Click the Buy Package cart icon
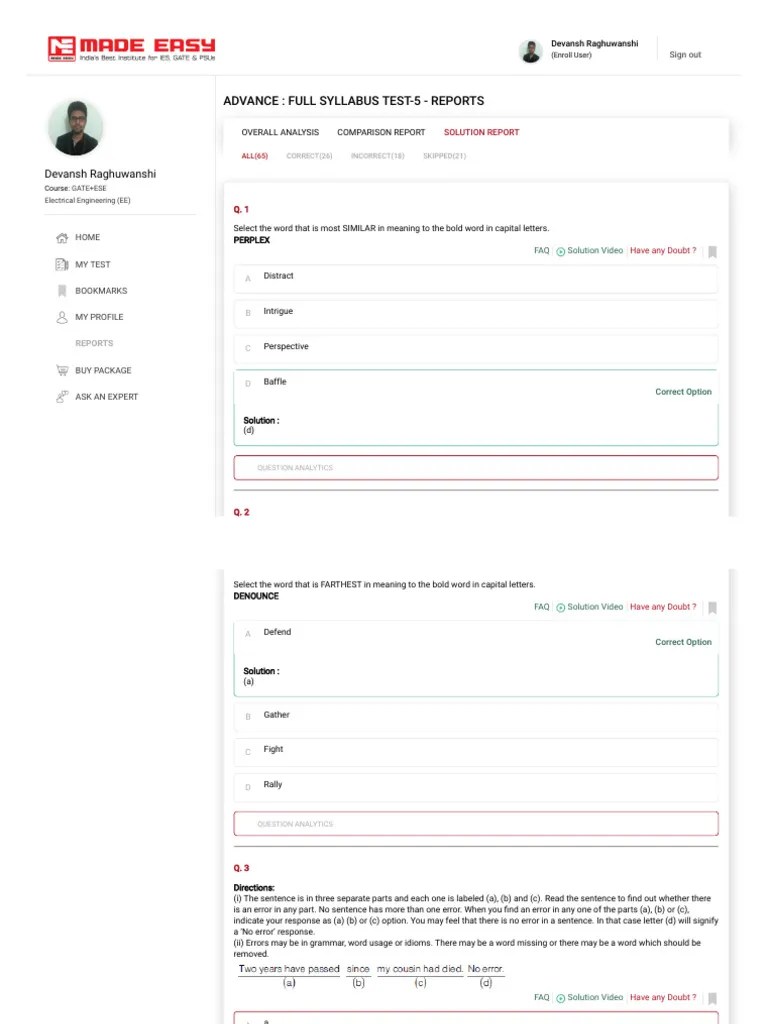This screenshot has height=1024, width=768. tap(62, 370)
